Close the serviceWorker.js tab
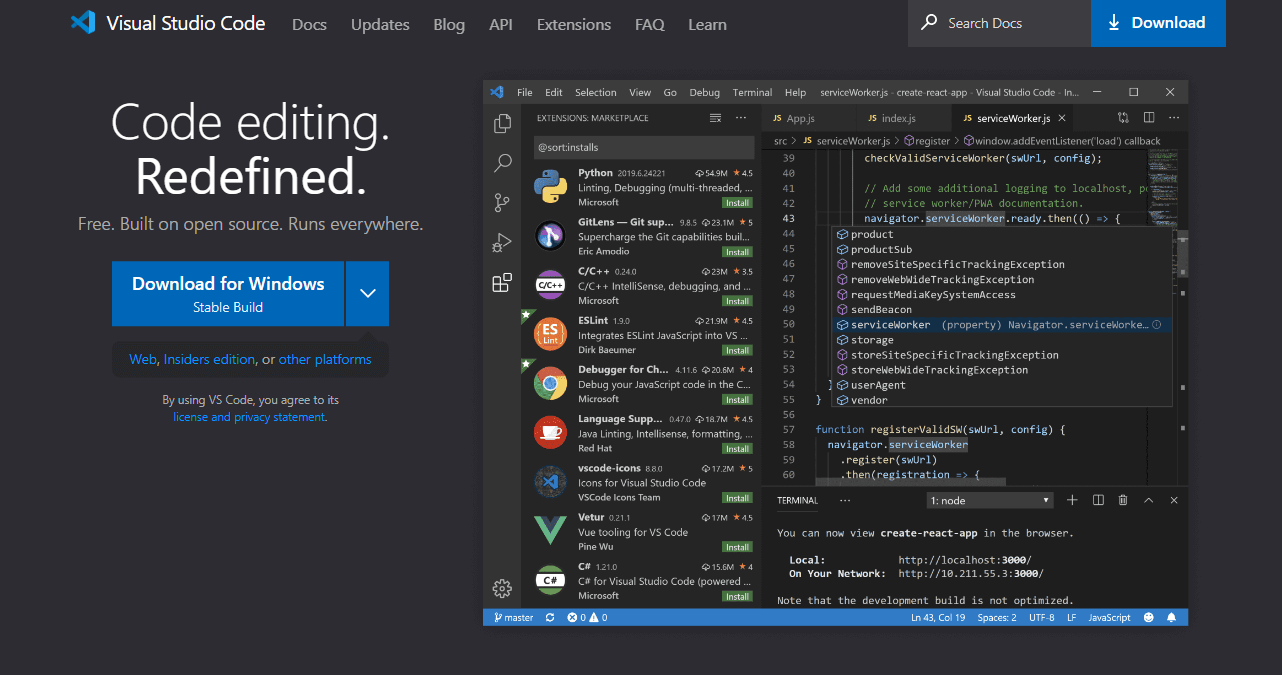1282x675 pixels. coord(1063,118)
